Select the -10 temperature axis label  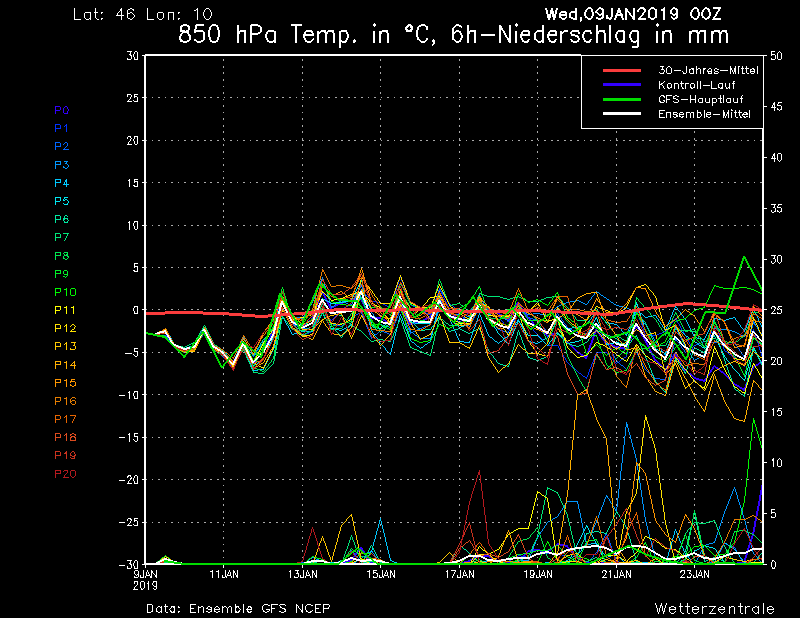click(129, 395)
